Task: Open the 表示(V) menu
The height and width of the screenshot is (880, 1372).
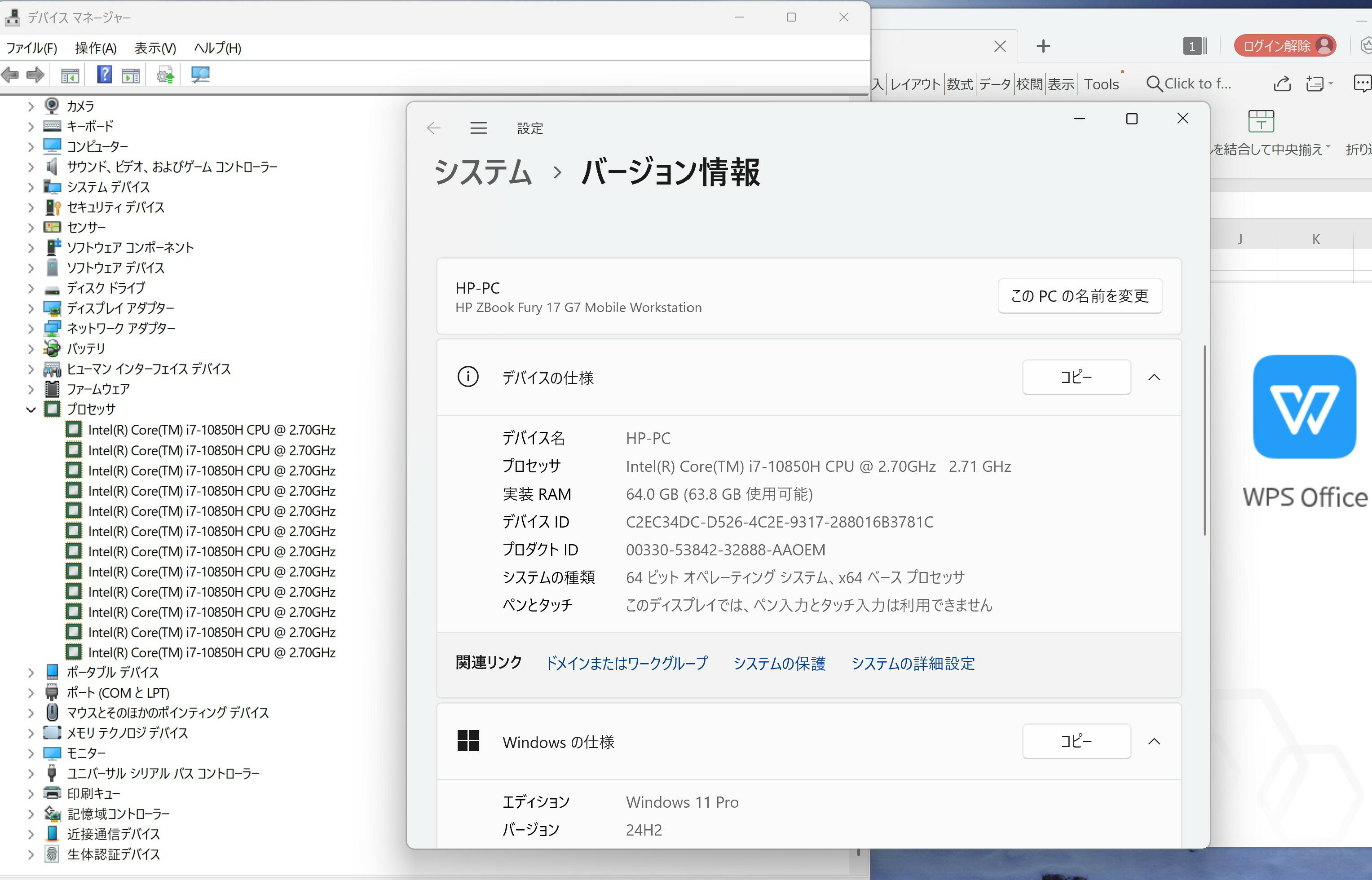Action: point(155,48)
